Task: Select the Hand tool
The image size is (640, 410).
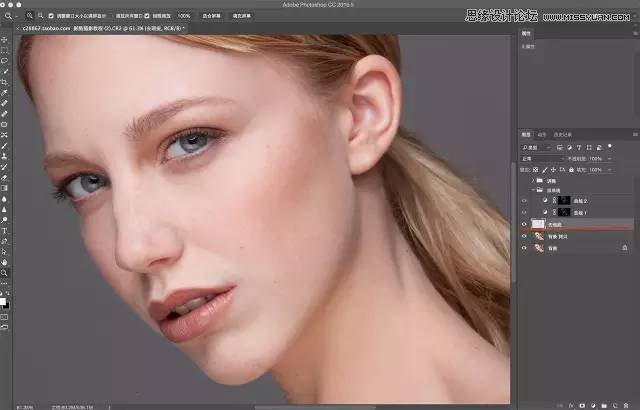Action: click(x=5, y=261)
